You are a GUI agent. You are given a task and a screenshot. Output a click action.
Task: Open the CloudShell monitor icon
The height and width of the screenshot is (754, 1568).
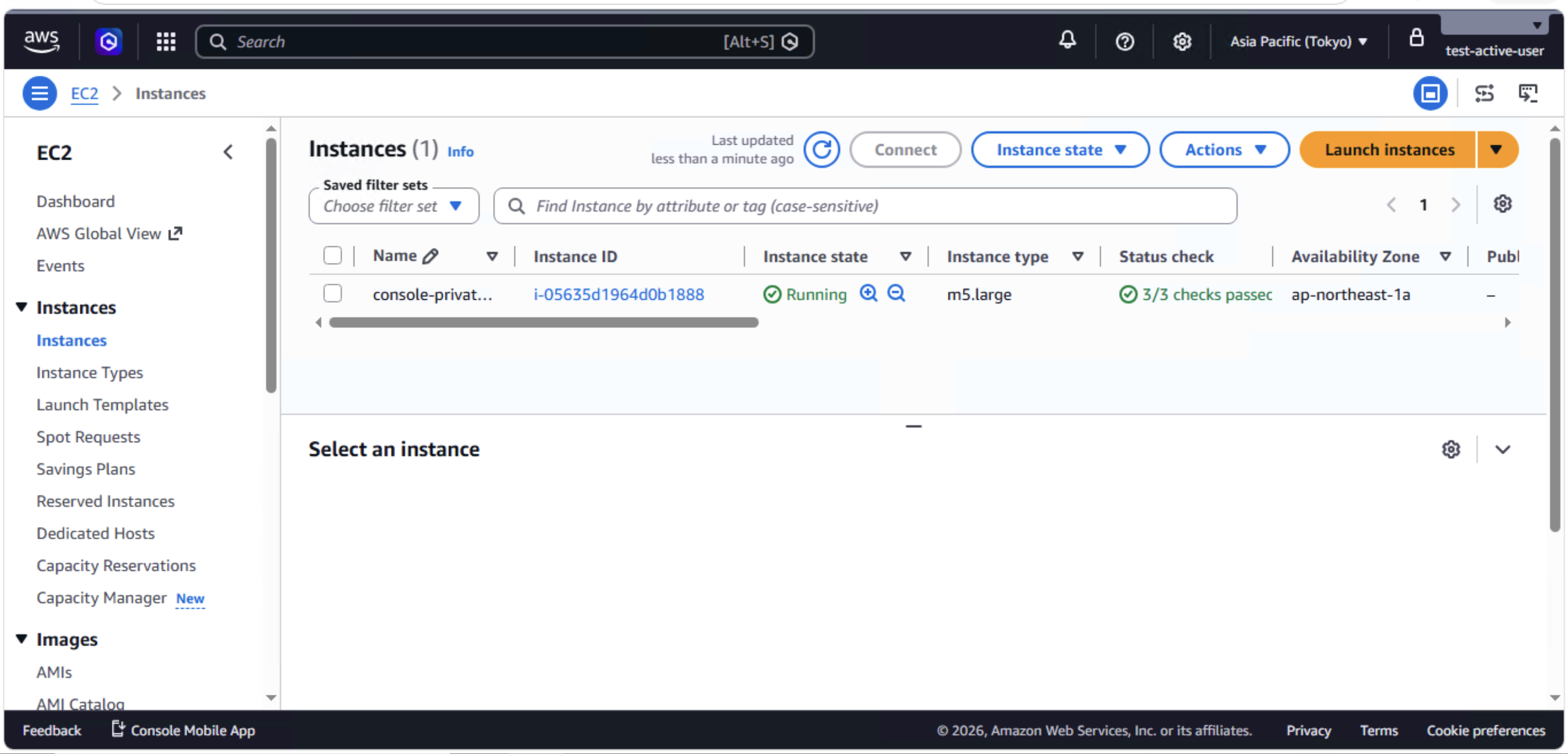[x=1528, y=93]
